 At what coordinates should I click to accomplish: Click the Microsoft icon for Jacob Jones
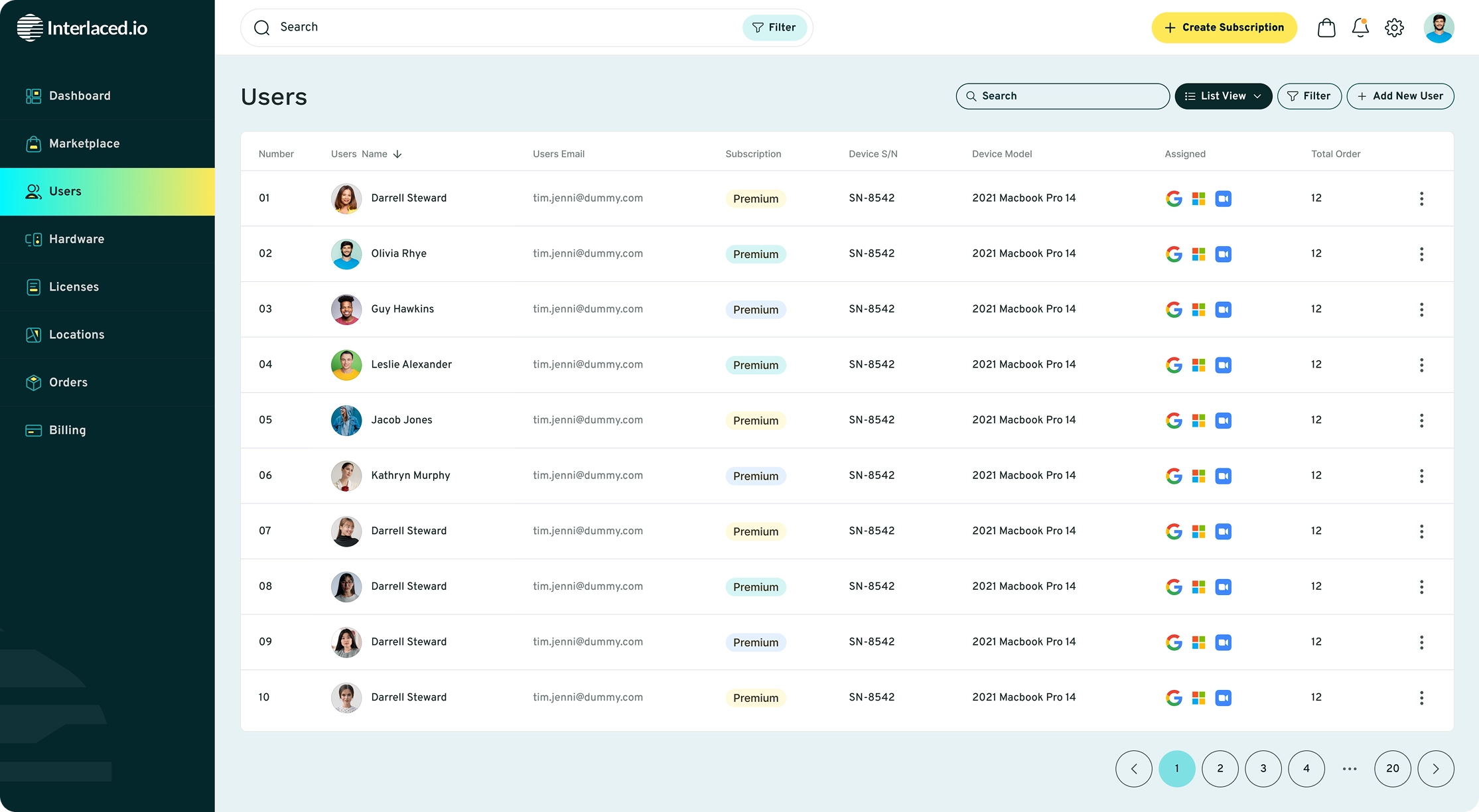1198,421
